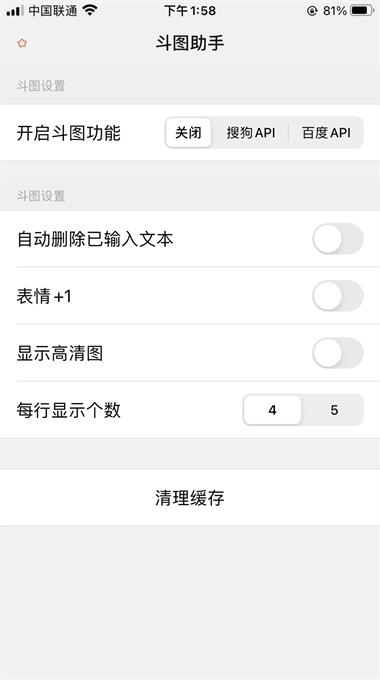The width and height of the screenshot is (380, 680).
Task: Tap the Wi-Fi icon in status bar
Action: (x=90, y=10)
